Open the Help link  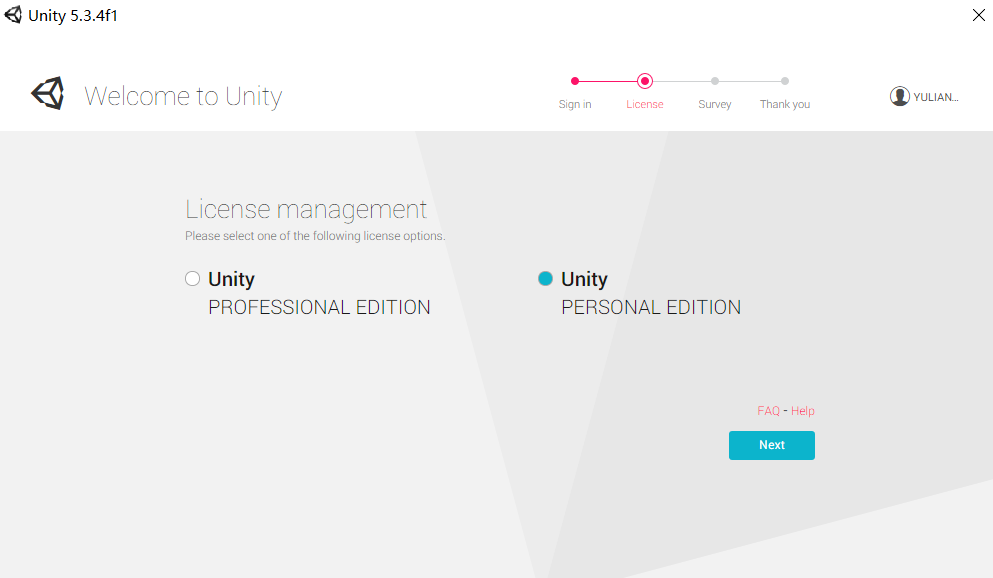click(x=802, y=411)
